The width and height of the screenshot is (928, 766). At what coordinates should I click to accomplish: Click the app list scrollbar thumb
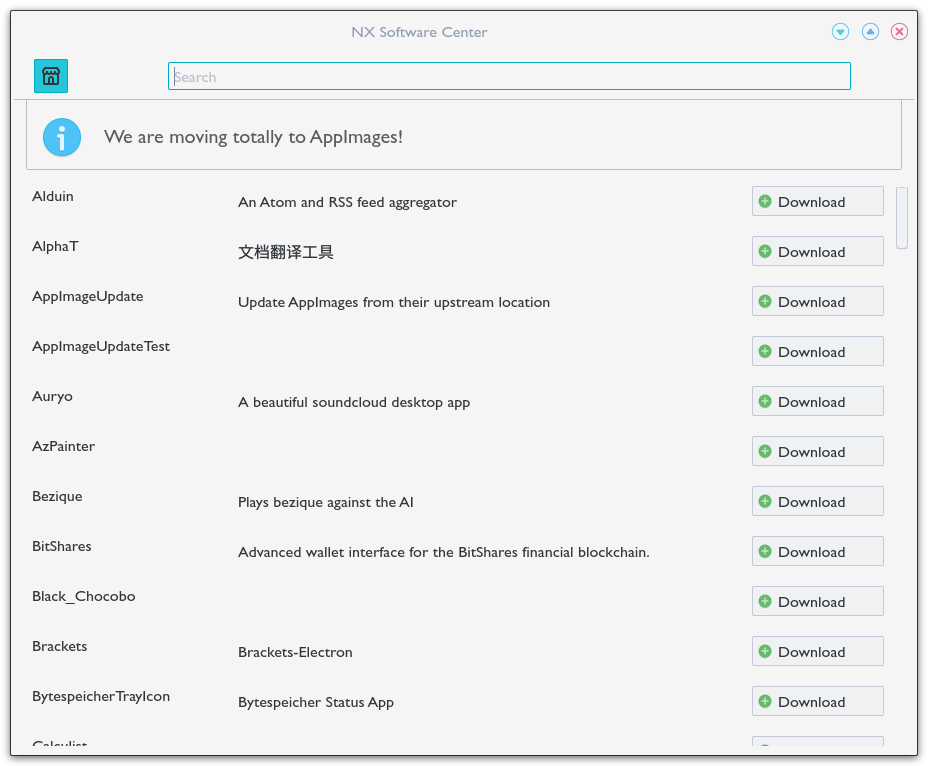coord(901,218)
